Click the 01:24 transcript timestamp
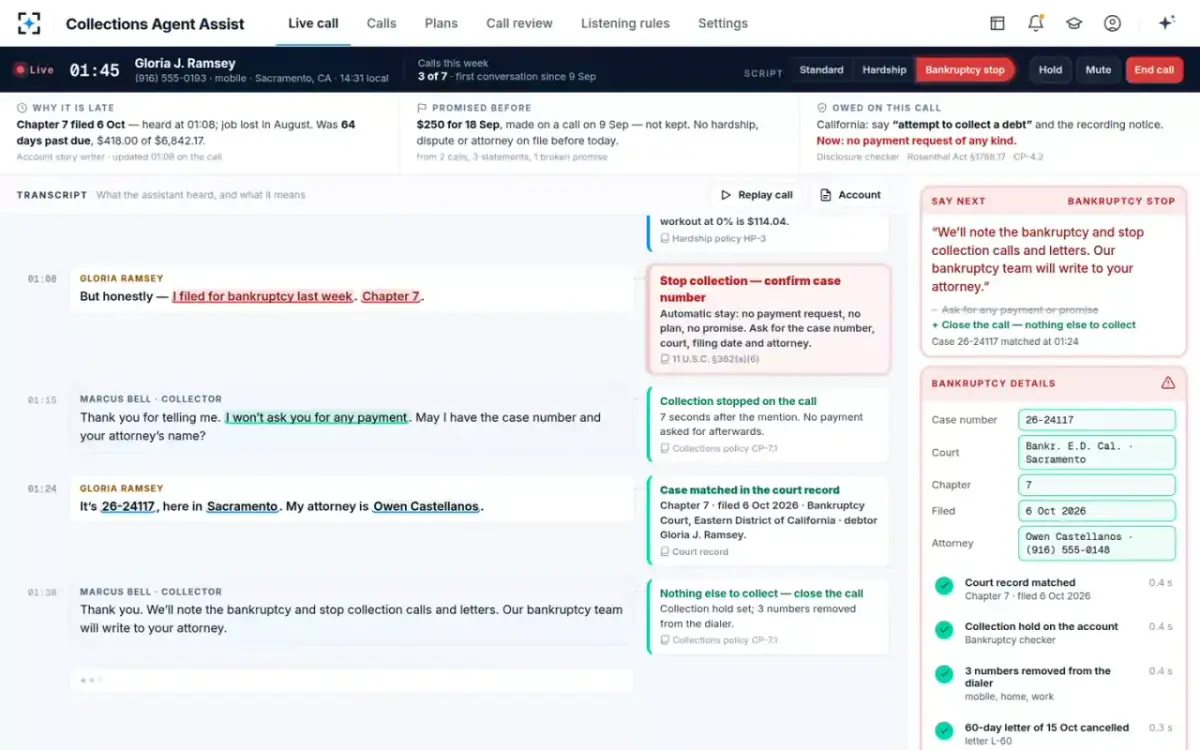Screen dimensions: 1200x750 [42, 489]
